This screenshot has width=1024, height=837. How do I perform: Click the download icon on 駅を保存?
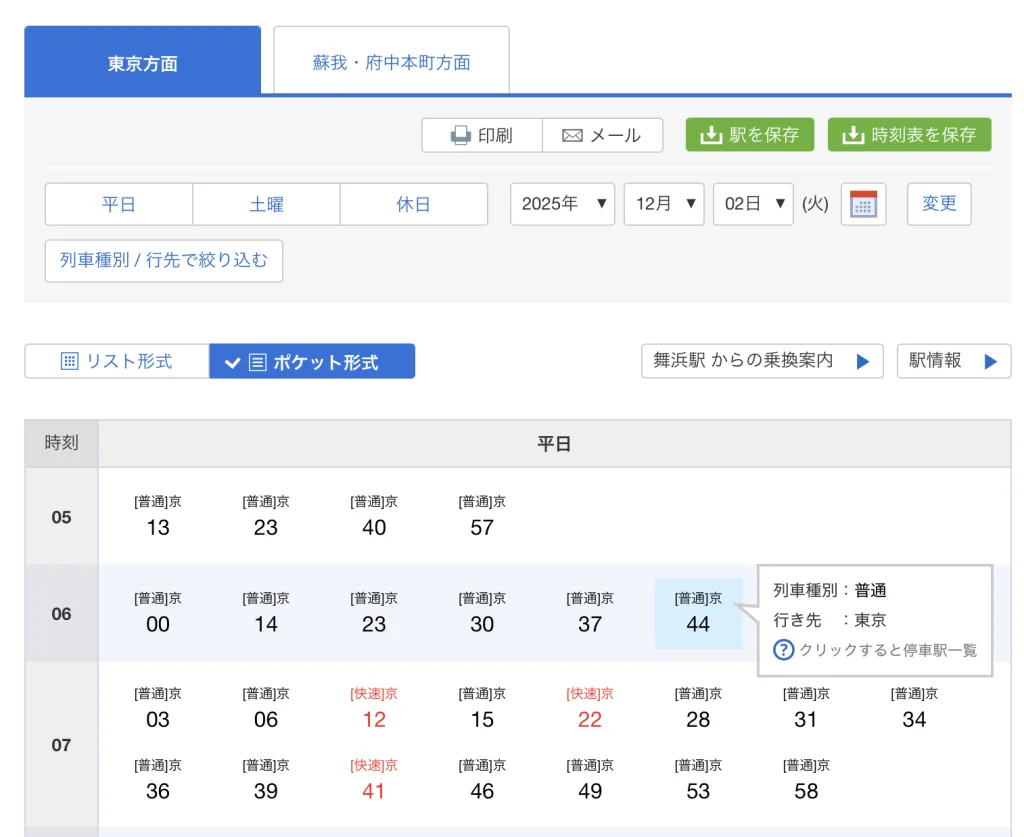711,135
